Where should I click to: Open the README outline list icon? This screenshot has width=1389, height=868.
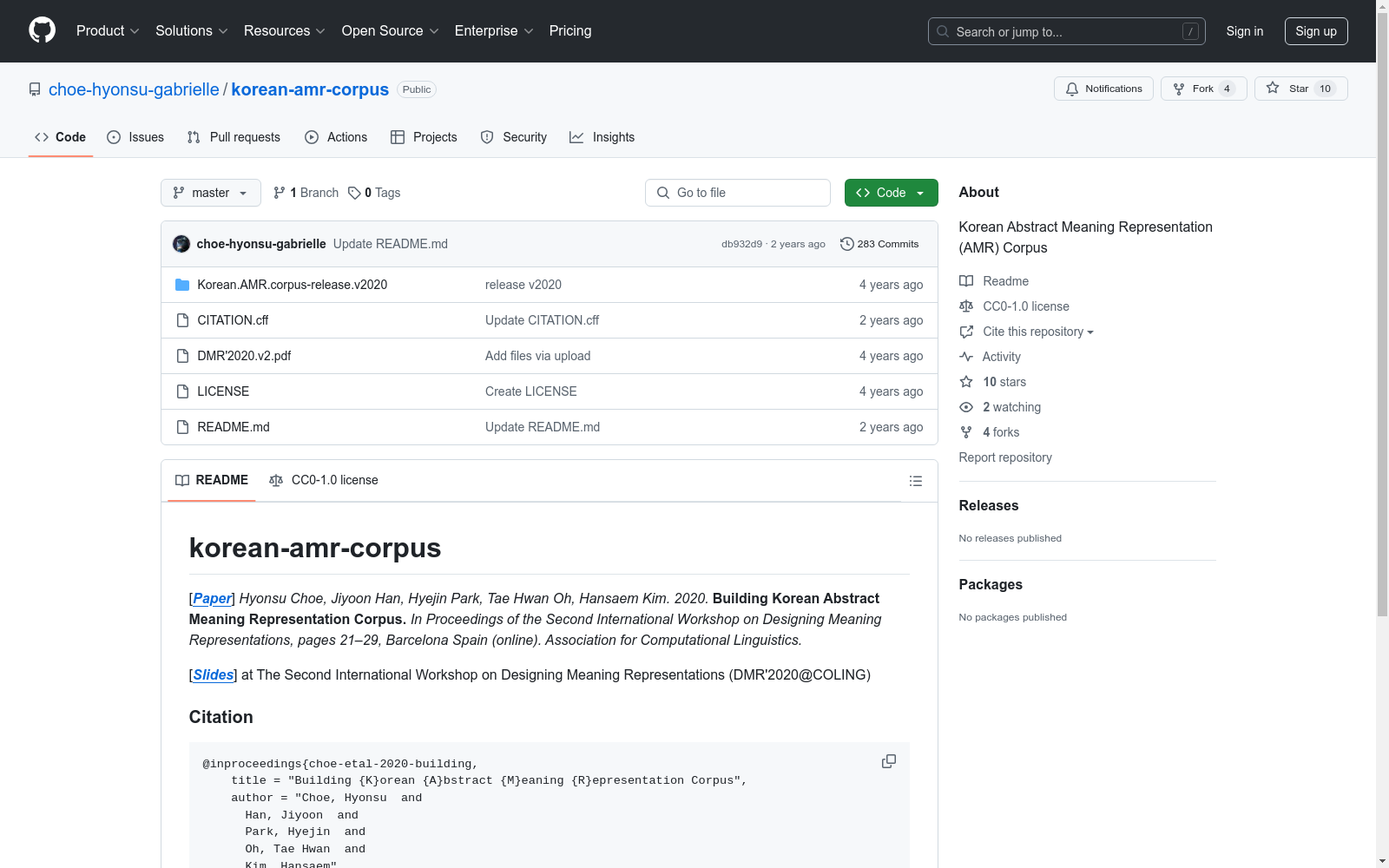pyautogui.click(x=915, y=481)
